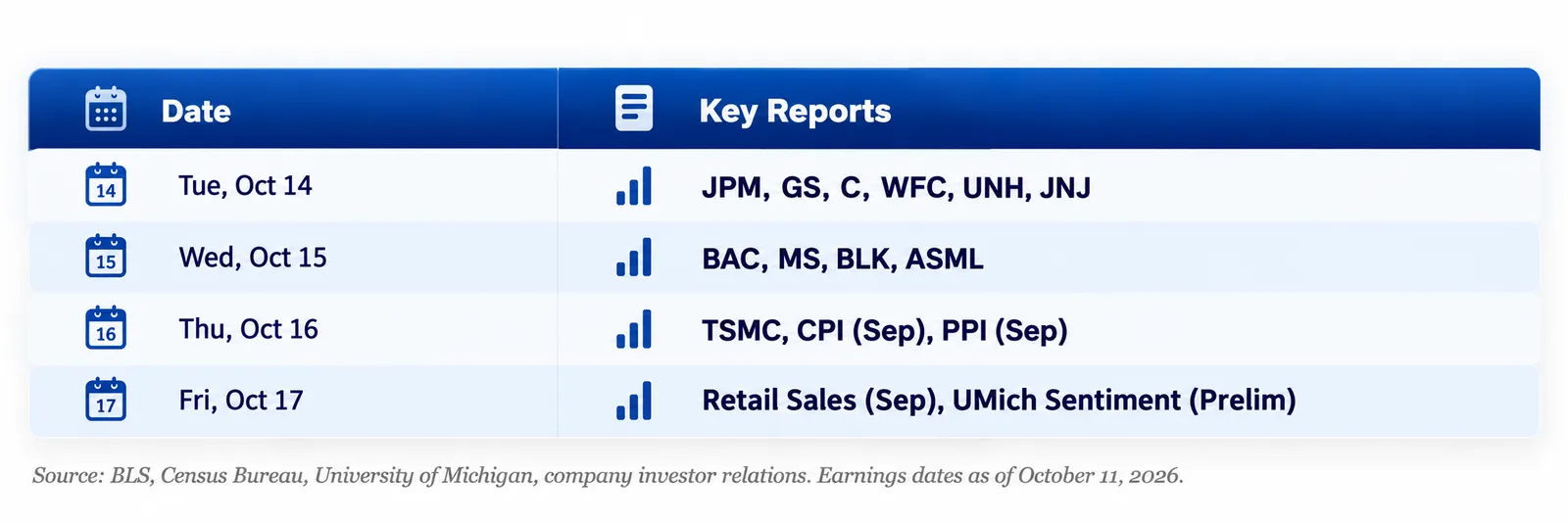1568x524 pixels.
Task: Click the calendar icon showing 14
Action: pyautogui.click(x=106, y=184)
